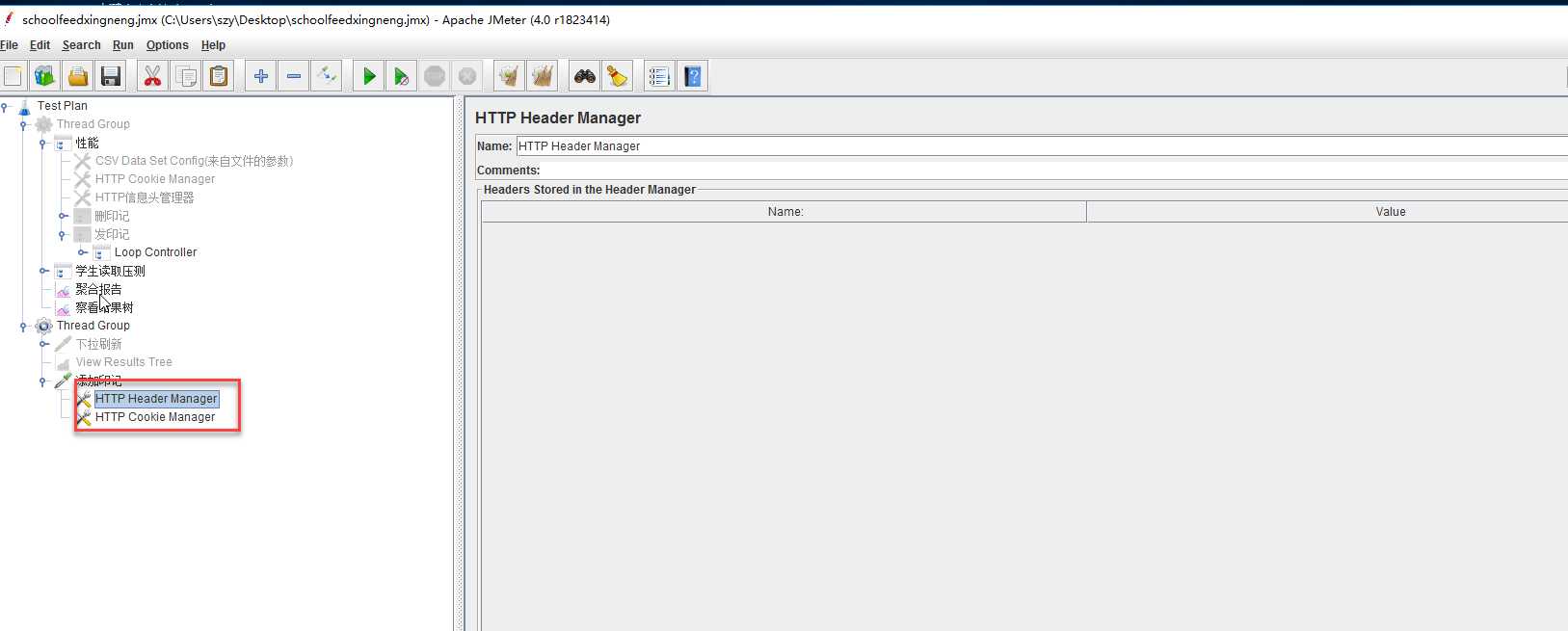Click the Open file folder icon
1568x631 pixels.
[x=78, y=76]
